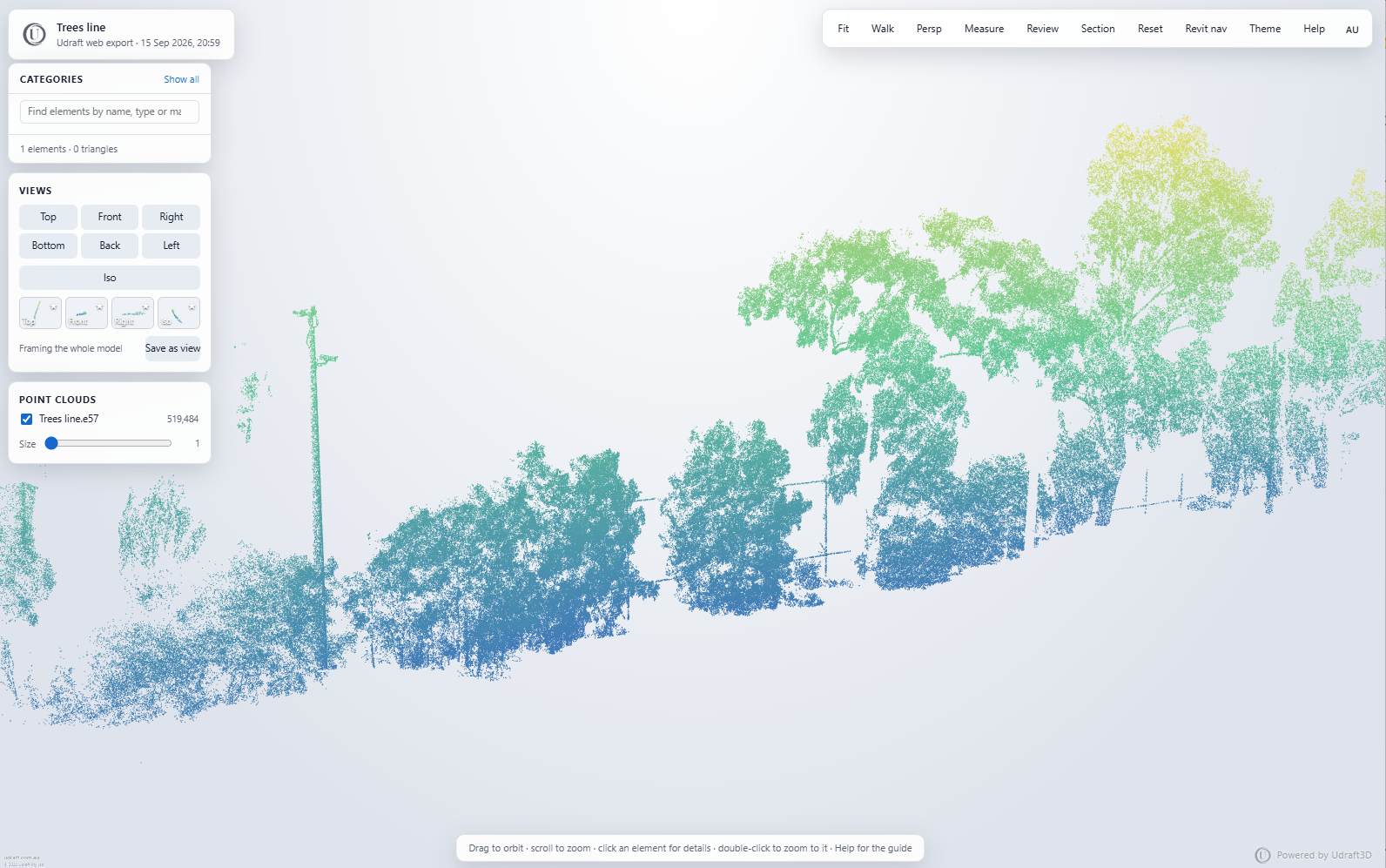Select the wide Iso view button
1386x868 pixels.
(x=110, y=278)
